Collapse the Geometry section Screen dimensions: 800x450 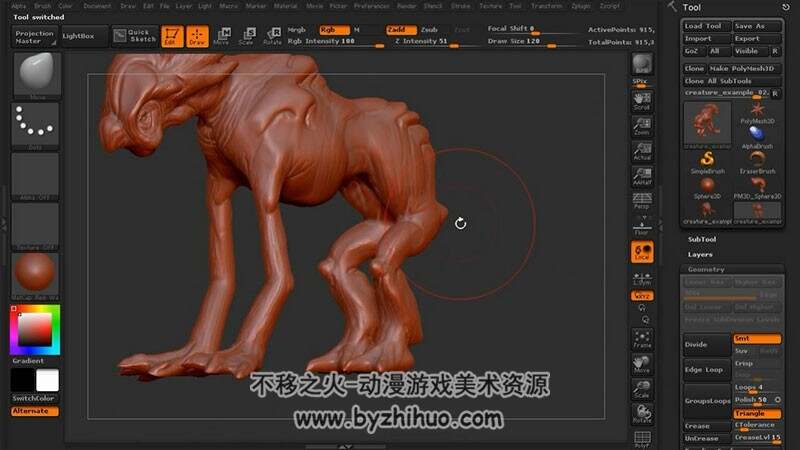point(706,269)
